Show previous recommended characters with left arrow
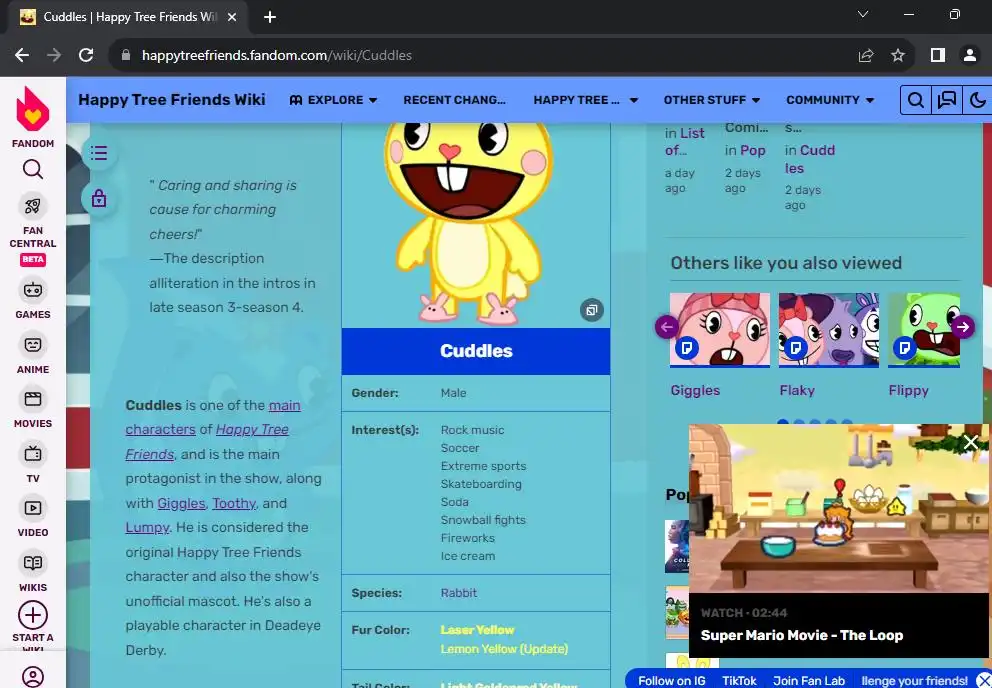Viewport: 992px width, 688px height. click(666, 327)
